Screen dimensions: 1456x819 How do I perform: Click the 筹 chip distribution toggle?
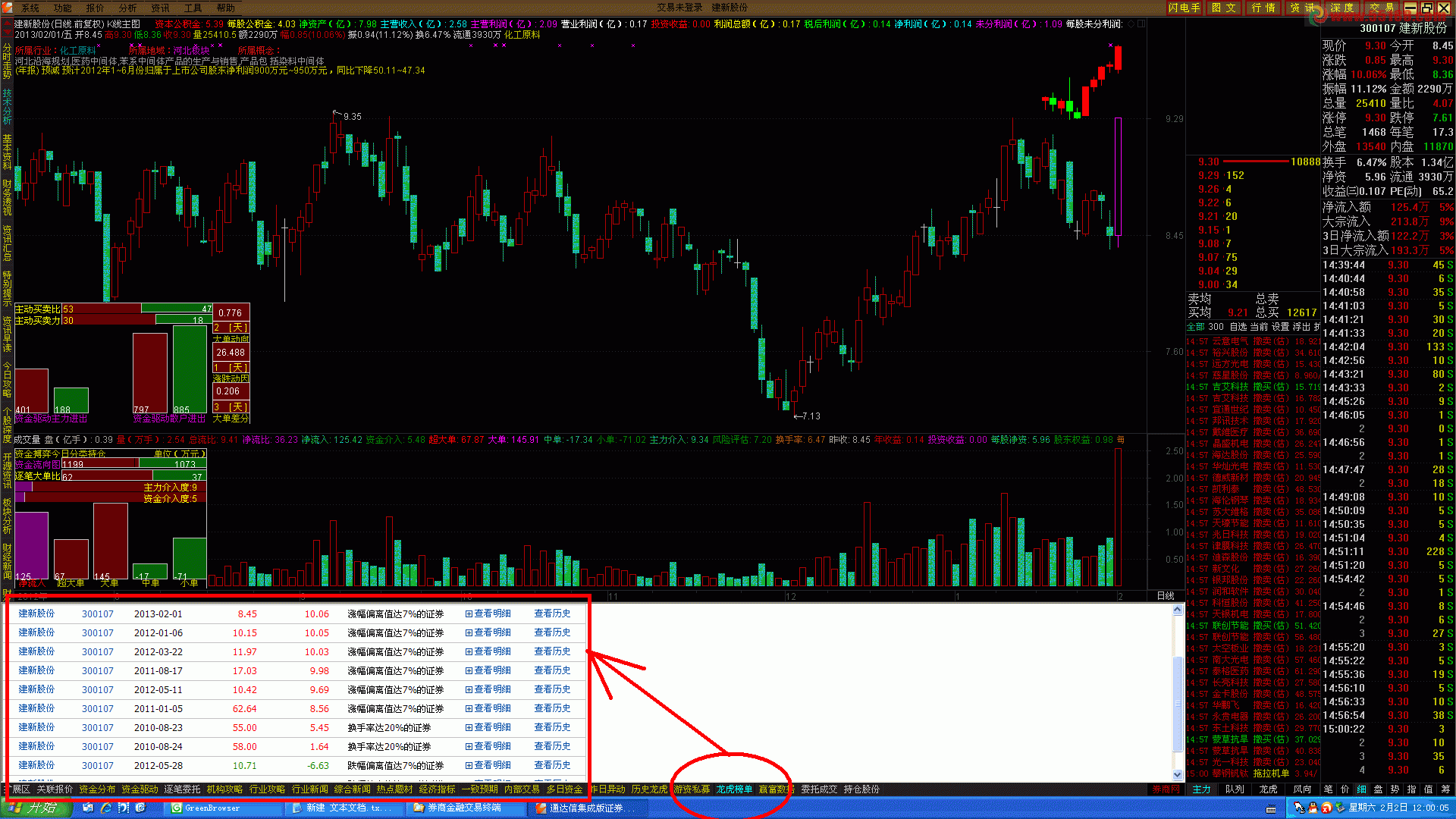click(1445, 789)
